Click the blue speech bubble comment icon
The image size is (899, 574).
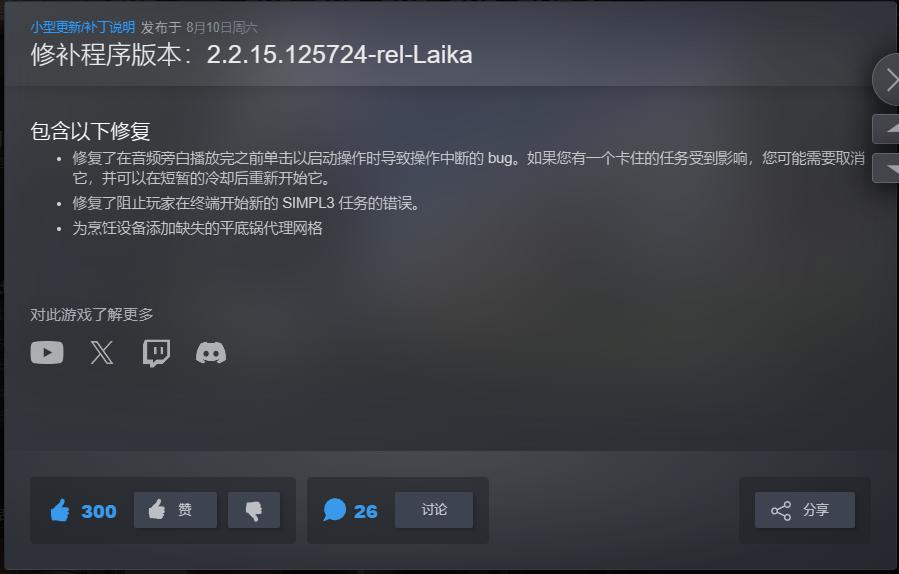point(335,510)
